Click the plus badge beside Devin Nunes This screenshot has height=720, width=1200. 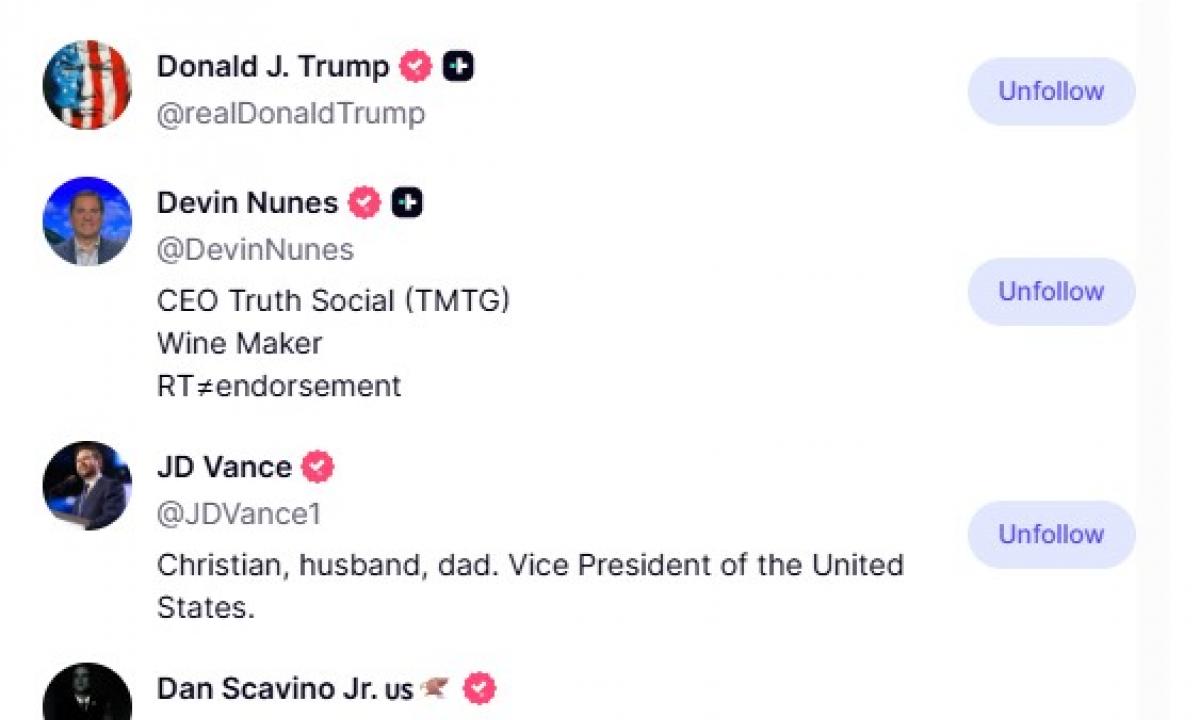407,203
